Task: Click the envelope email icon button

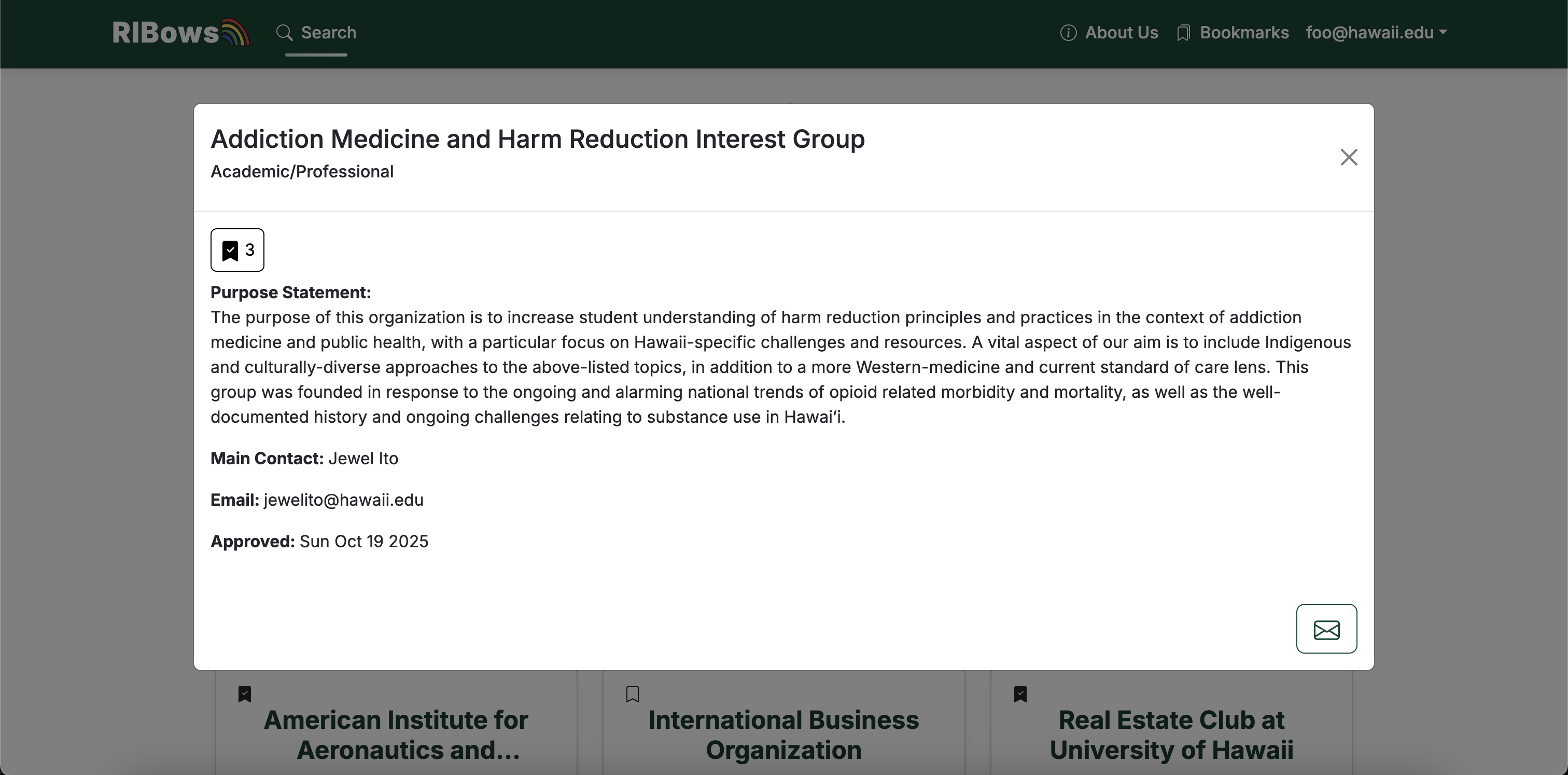Action: 1326,629
